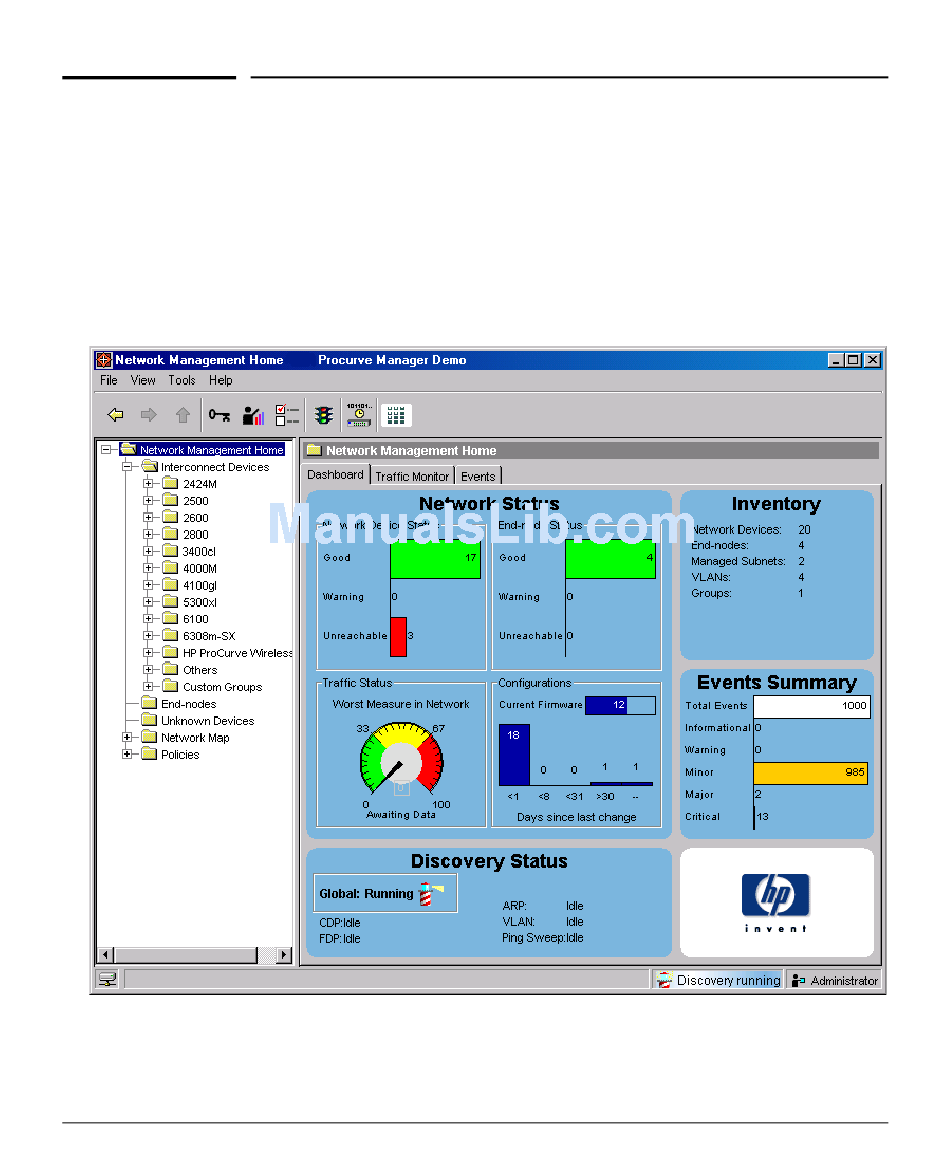The width and height of the screenshot is (950, 1157).
Task: Select HP ProCurve Wireless tree item
Action: [237, 653]
